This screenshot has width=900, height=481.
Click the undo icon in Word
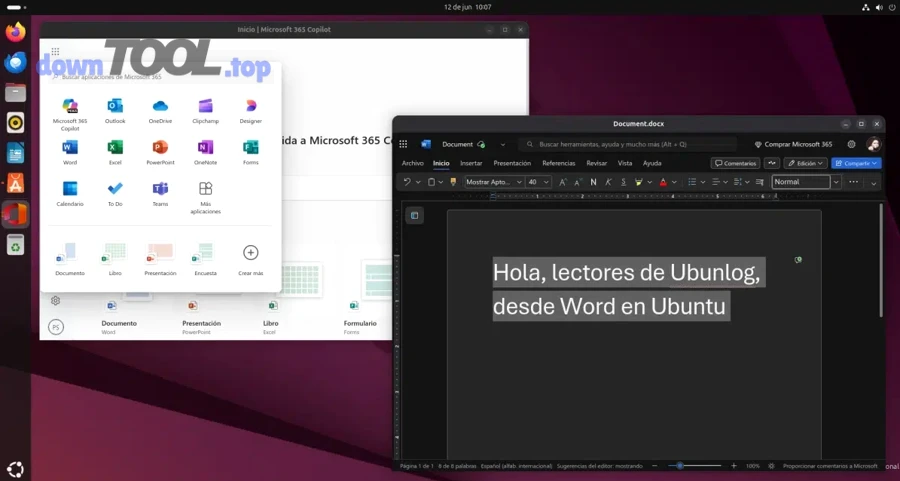(407, 182)
